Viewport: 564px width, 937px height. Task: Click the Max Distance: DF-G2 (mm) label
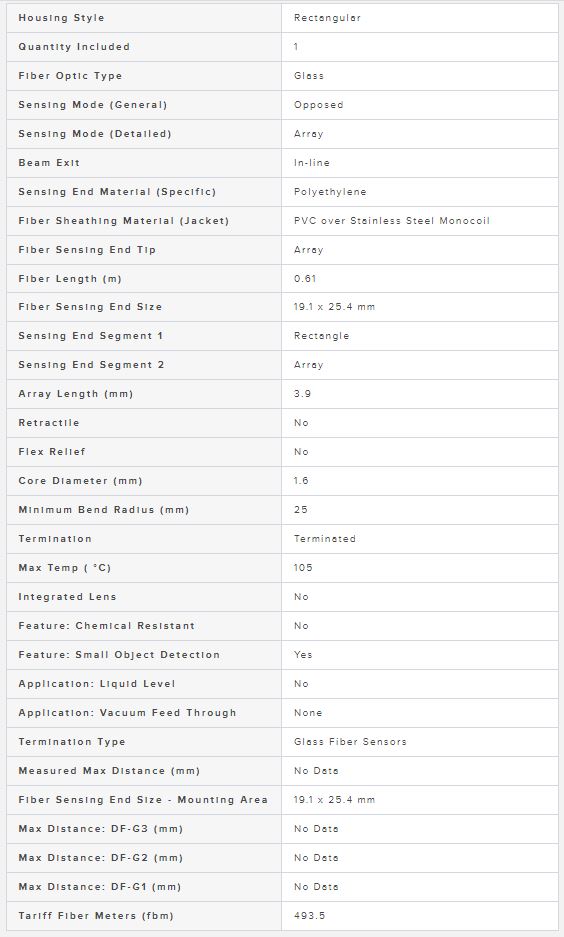(x=100, y=858)
